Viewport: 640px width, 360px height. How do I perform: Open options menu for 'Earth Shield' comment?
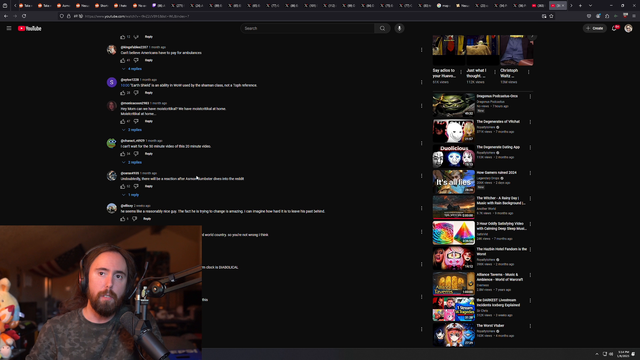click(x=422, y=82)
